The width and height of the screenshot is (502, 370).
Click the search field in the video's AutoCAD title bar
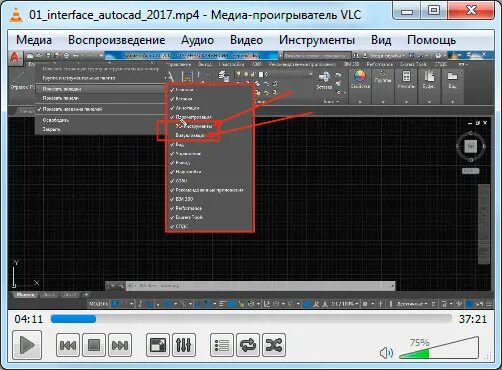pos(317,56)
